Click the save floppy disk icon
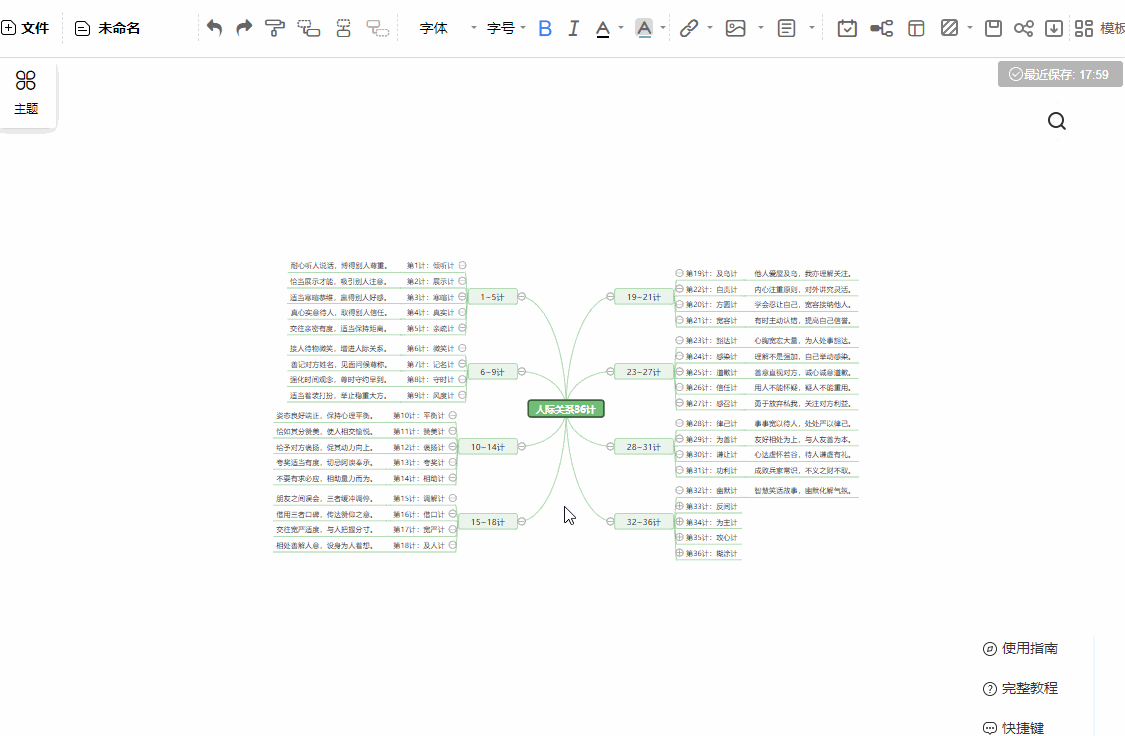This screenshot has height=736, width=1125. point(993,28)
